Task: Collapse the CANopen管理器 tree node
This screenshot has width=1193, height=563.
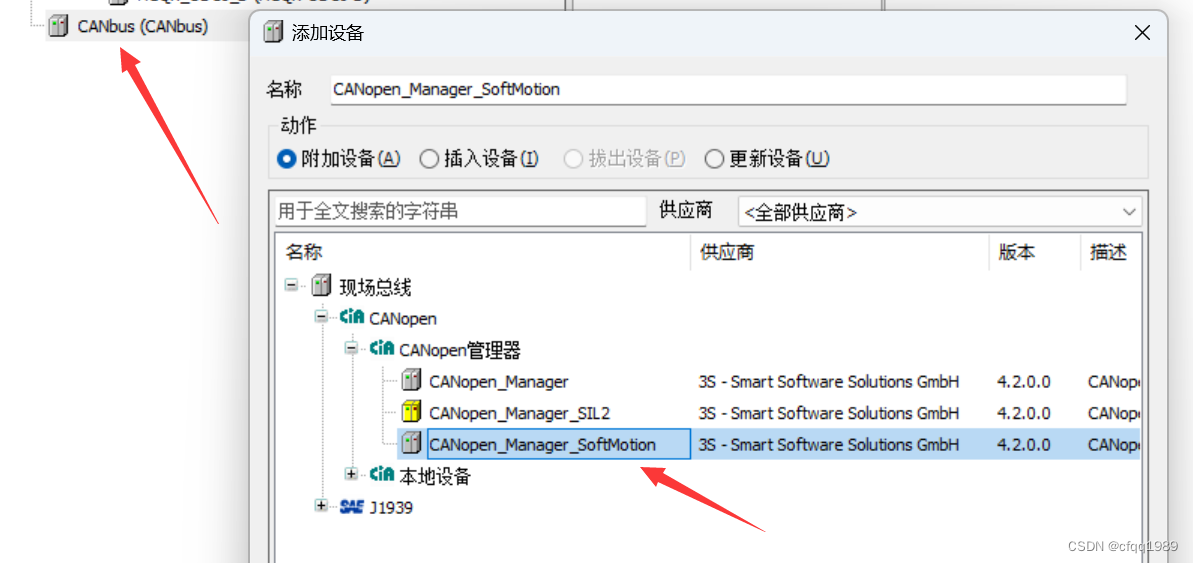Action: [x=351, y=348]
